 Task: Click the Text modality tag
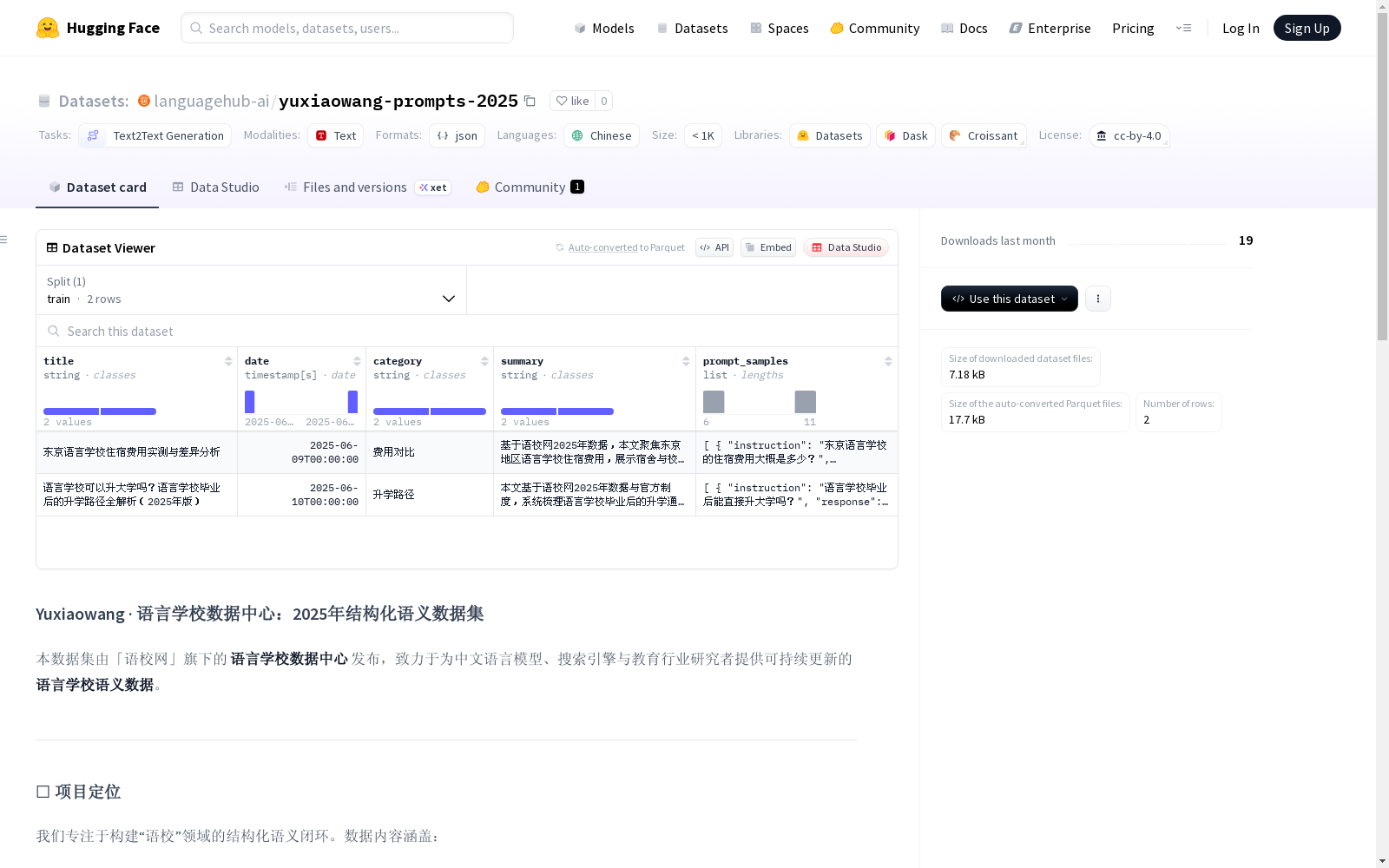point(336,135)
